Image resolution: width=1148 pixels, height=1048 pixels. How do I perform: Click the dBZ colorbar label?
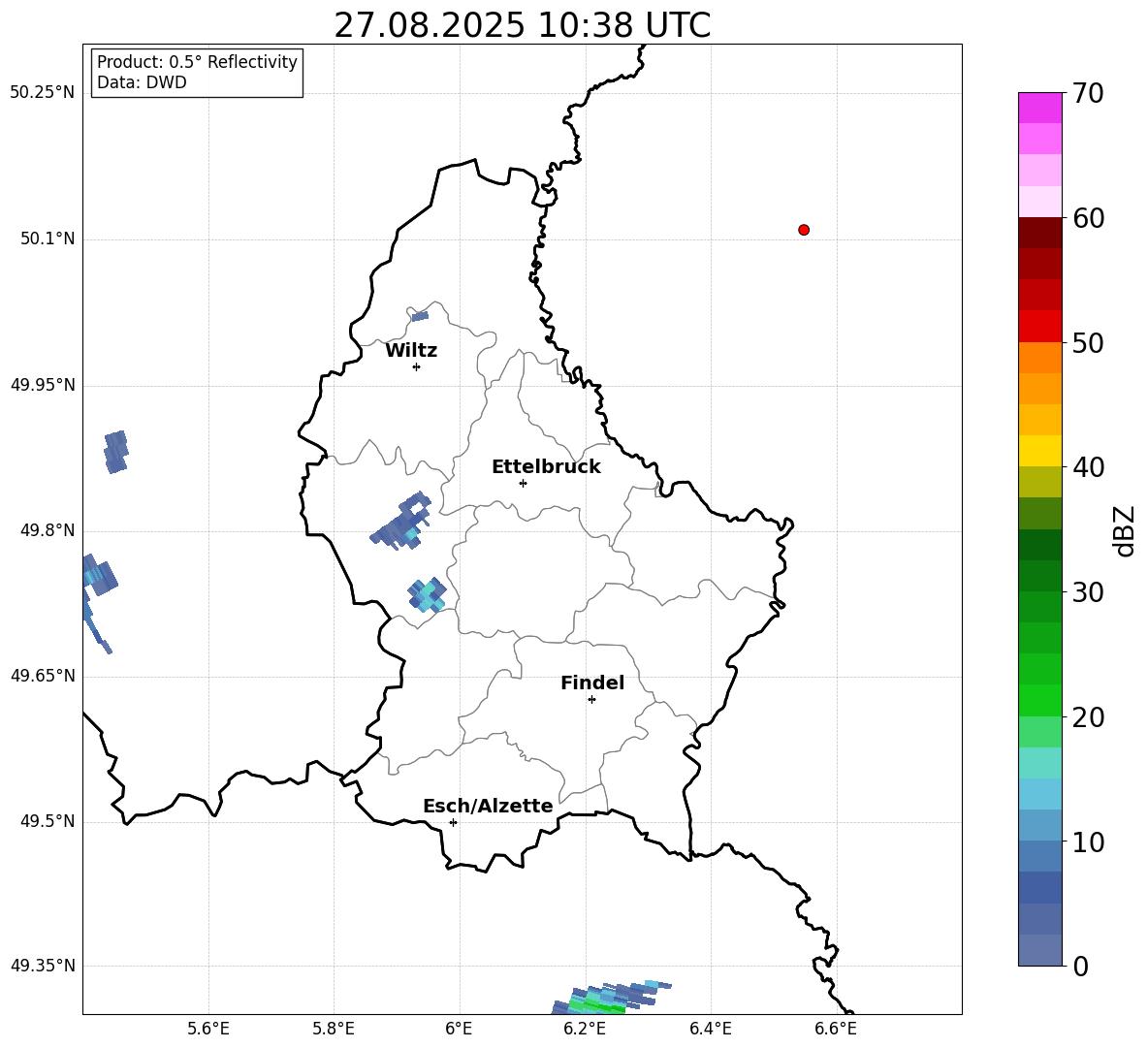[1125, 530]
